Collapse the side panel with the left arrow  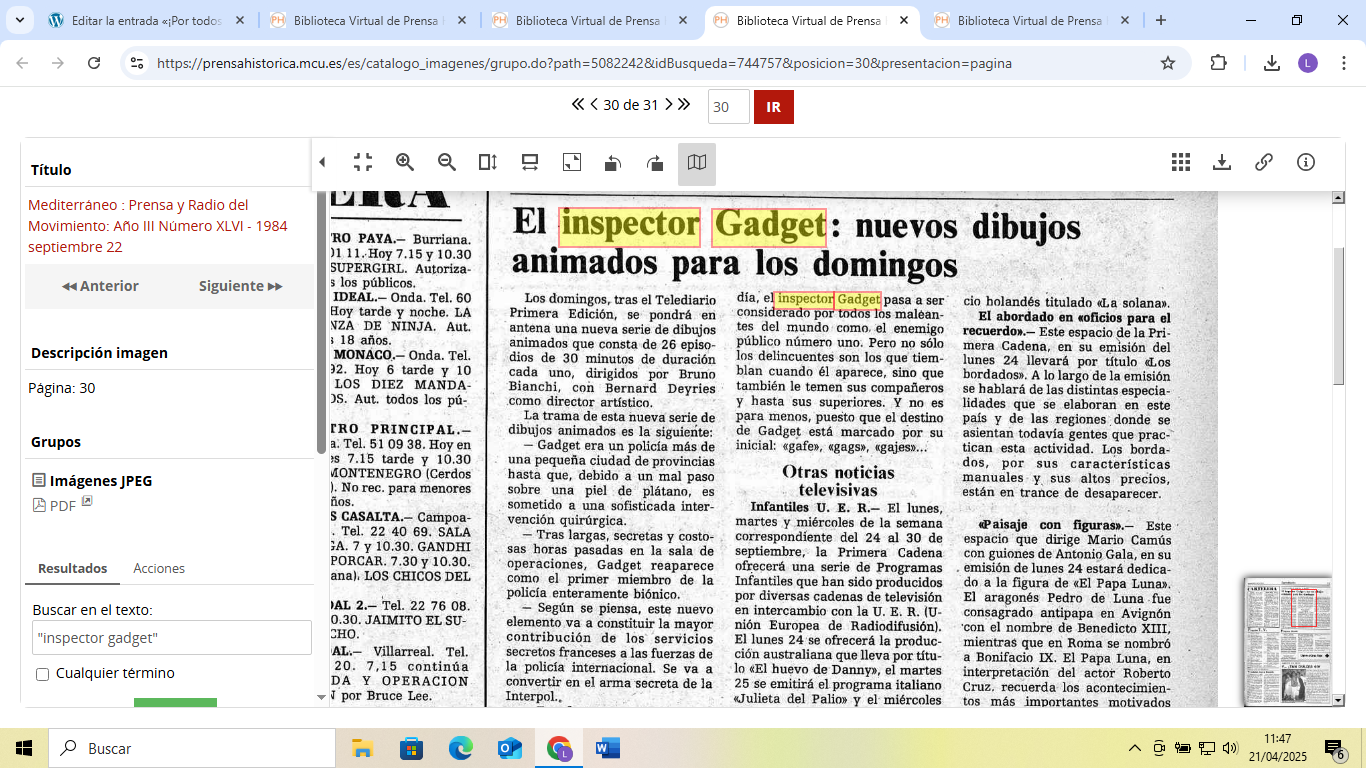(322, 162)
